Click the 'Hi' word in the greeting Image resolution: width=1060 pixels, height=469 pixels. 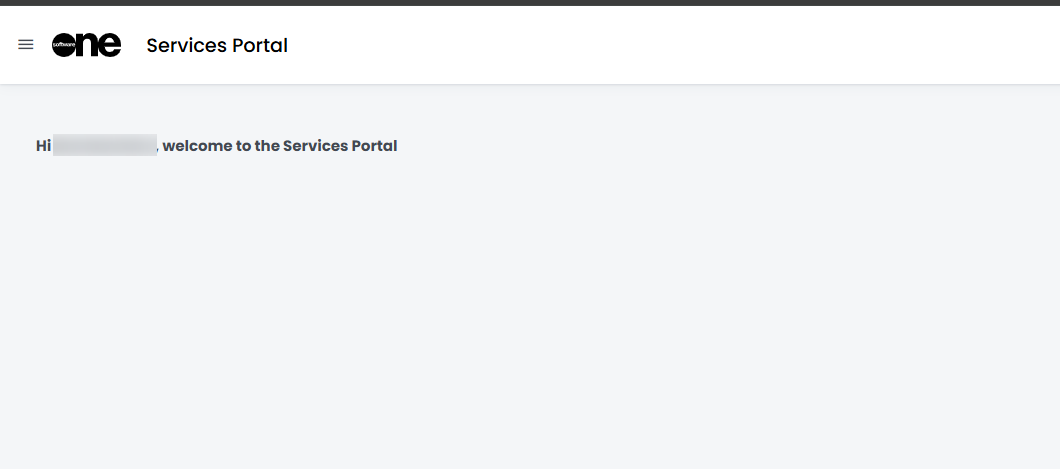pyautogui.click(x=43, y=146)
